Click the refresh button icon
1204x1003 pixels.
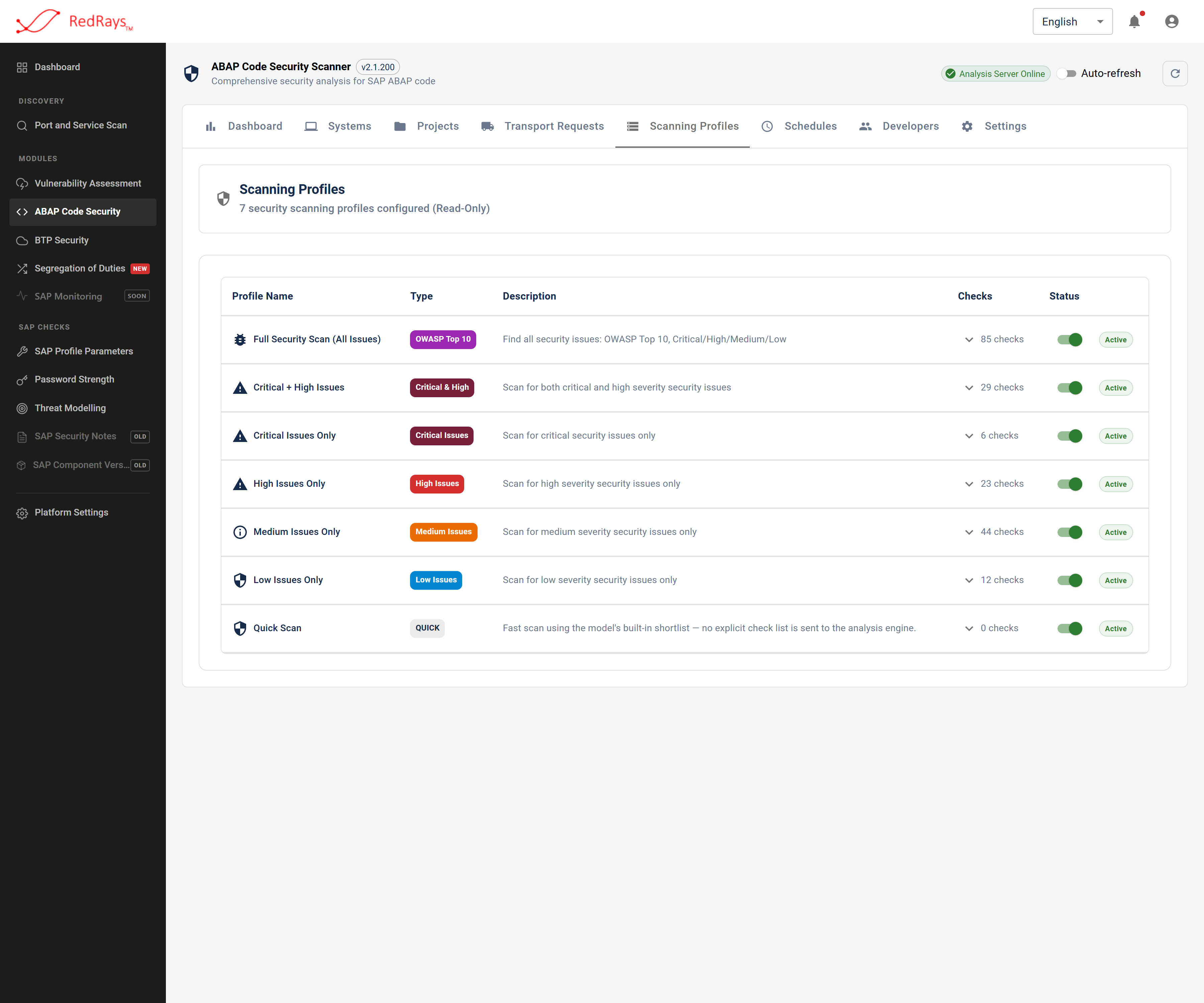tap(1175, 73)
